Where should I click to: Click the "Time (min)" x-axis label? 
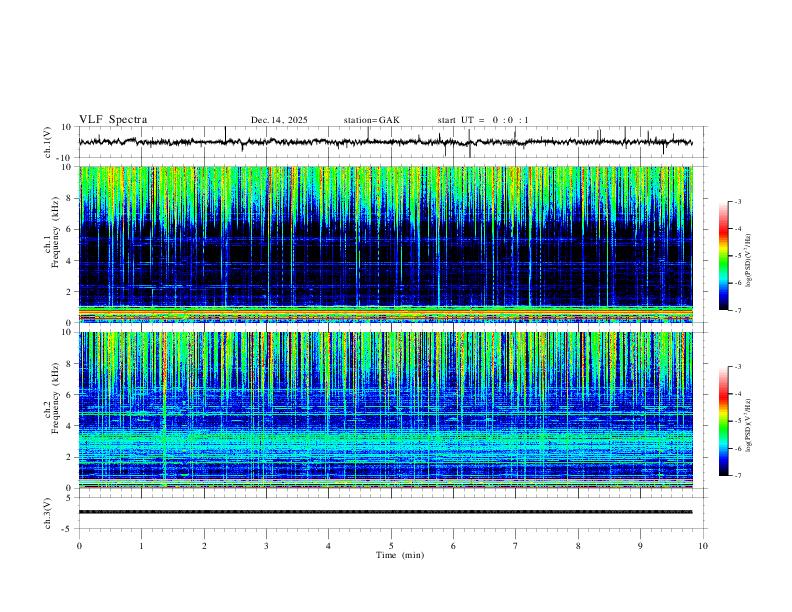click(x=400, y=555)
